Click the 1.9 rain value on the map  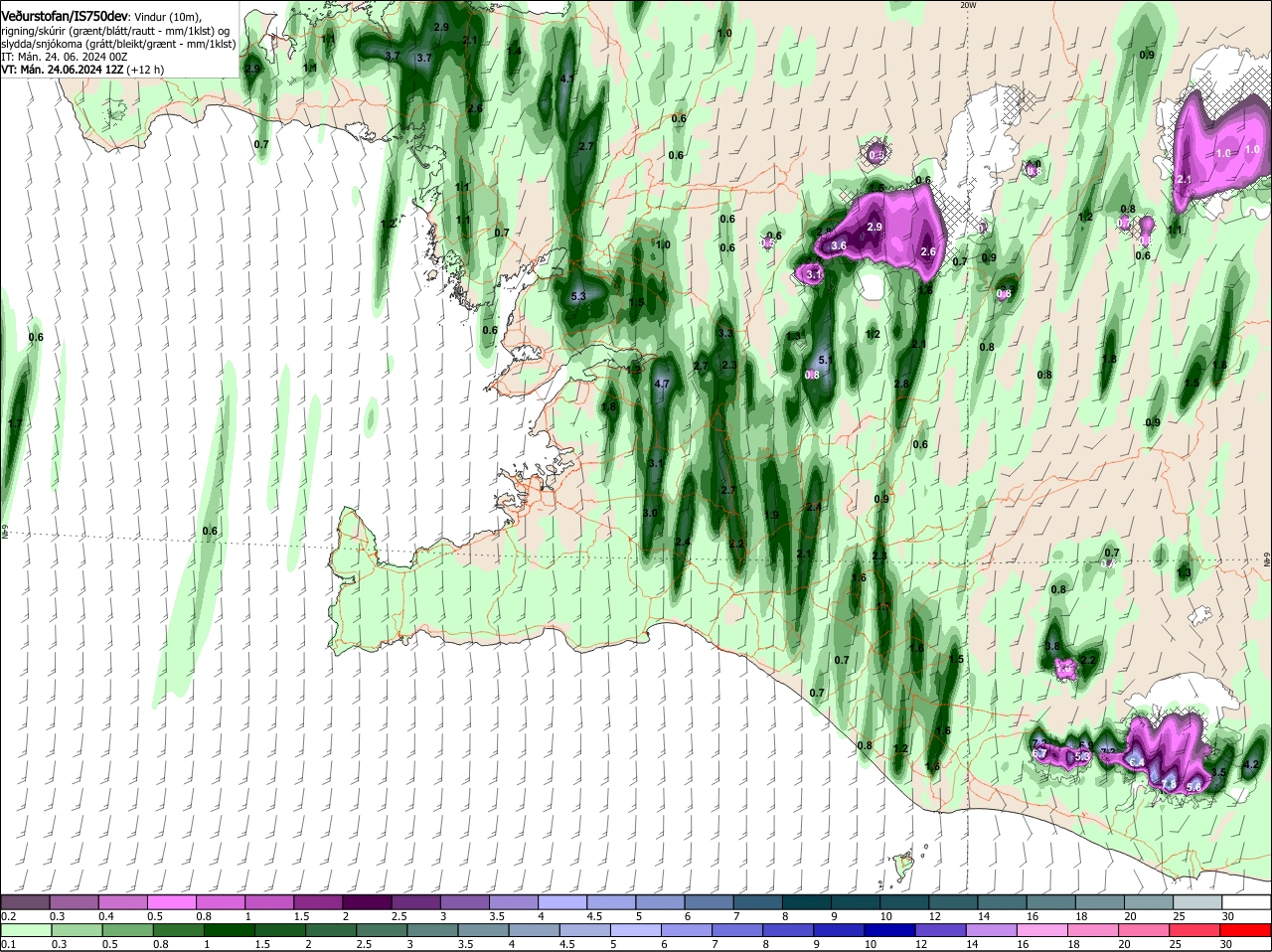click(x=771, y=515)
